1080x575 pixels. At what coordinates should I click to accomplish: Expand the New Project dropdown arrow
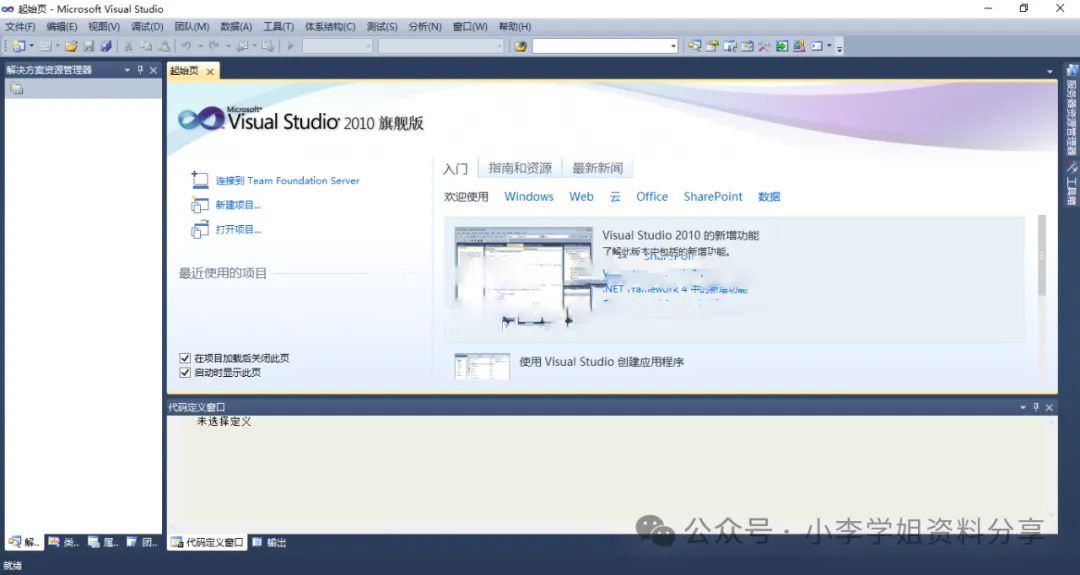(32, 46)
